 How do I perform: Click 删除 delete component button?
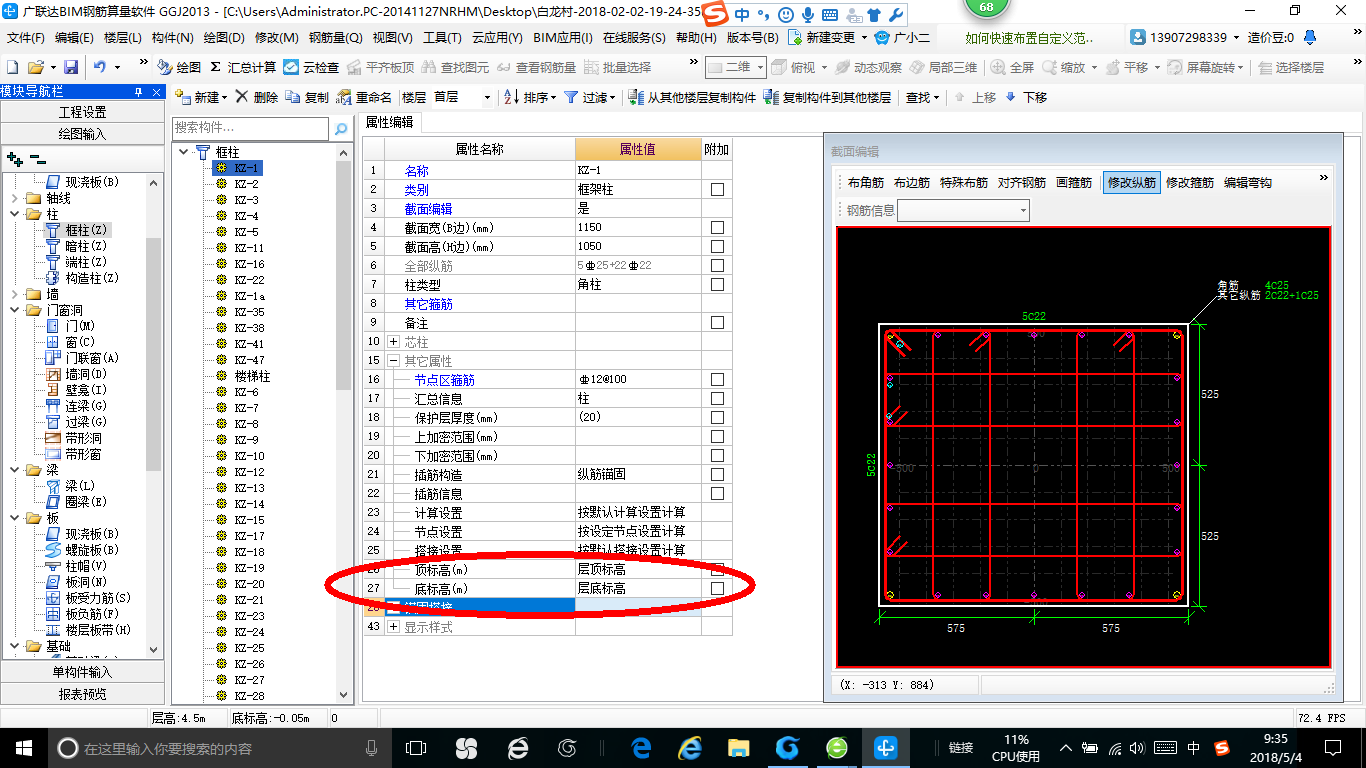(x=257, y=97)
